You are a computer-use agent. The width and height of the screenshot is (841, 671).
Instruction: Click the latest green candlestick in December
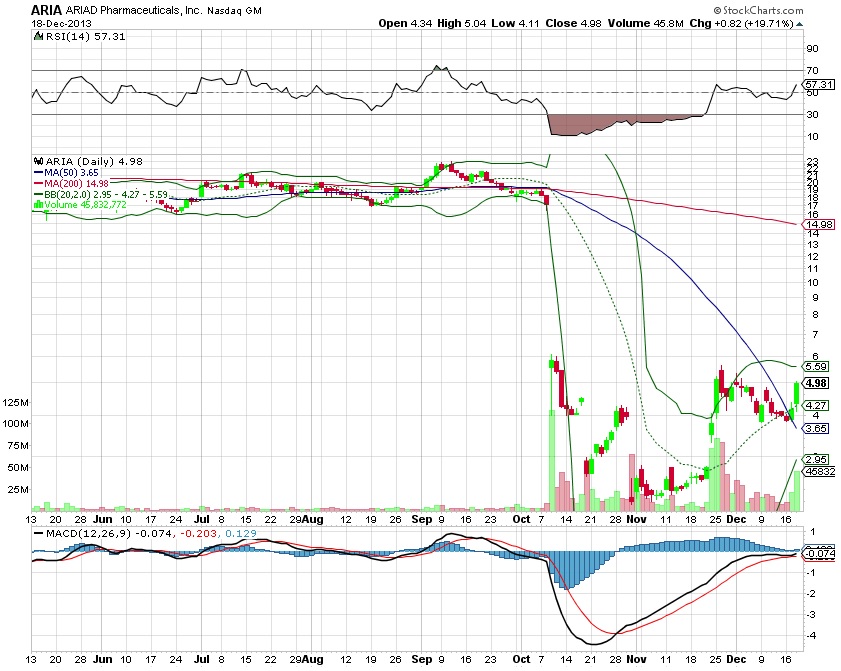[x=796, y=393]
